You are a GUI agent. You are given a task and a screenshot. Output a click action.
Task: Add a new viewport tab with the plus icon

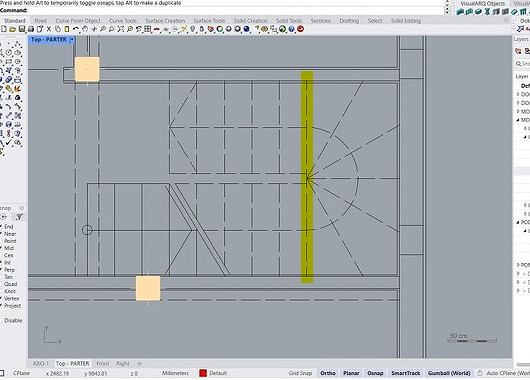tap(140, 364)
